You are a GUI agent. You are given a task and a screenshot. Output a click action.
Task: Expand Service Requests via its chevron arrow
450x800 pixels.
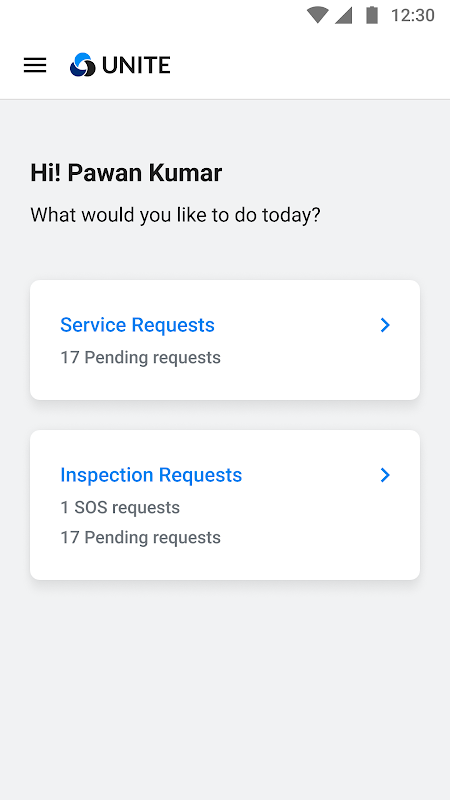(x=385, y=325)
